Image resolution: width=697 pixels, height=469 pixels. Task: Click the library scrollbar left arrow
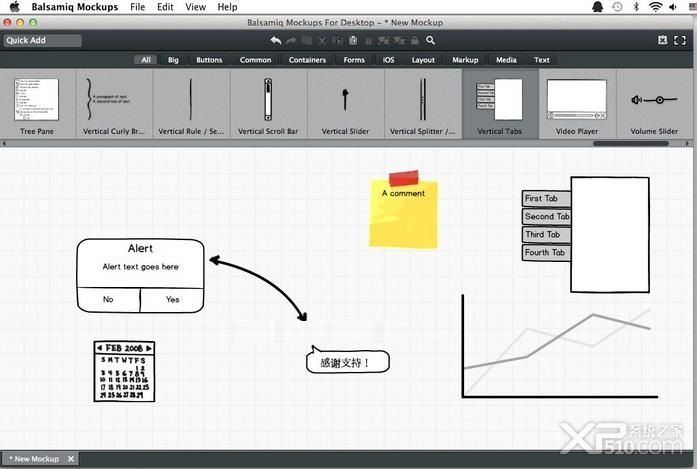coord(4,144)
